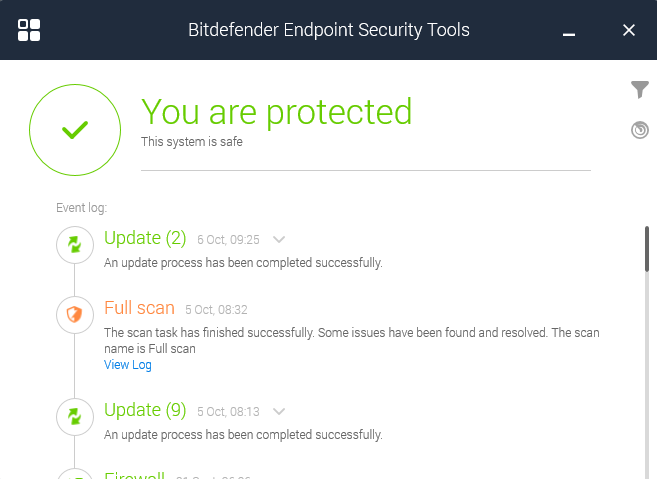Viewport: 657px width, 479px height.
Task: Close the Bitdefender Endpoint Security window
Action: pyautogui.click(x=629, y=30)
